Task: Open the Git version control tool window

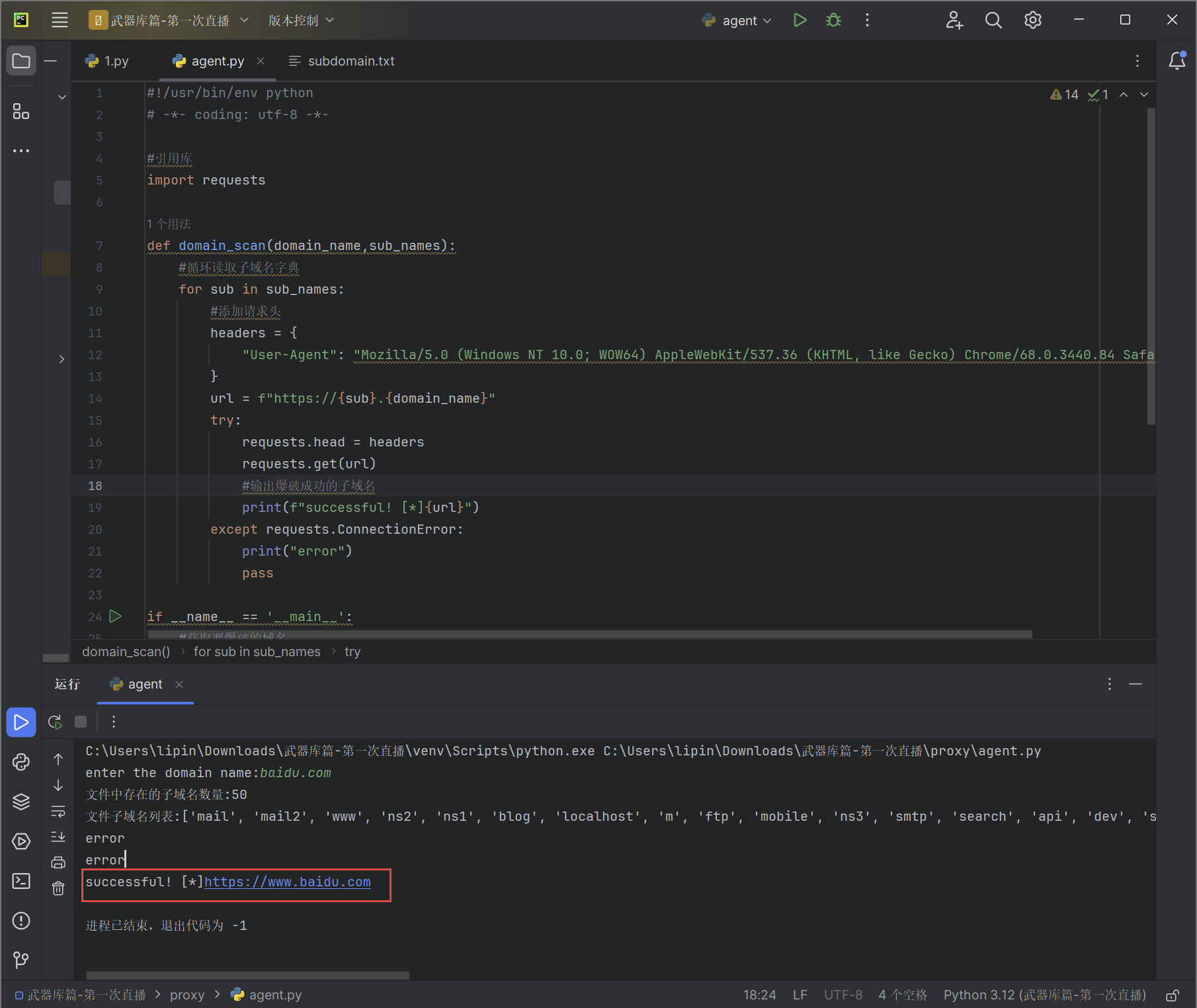Action: pyautogui.click(x=21, y=960)
